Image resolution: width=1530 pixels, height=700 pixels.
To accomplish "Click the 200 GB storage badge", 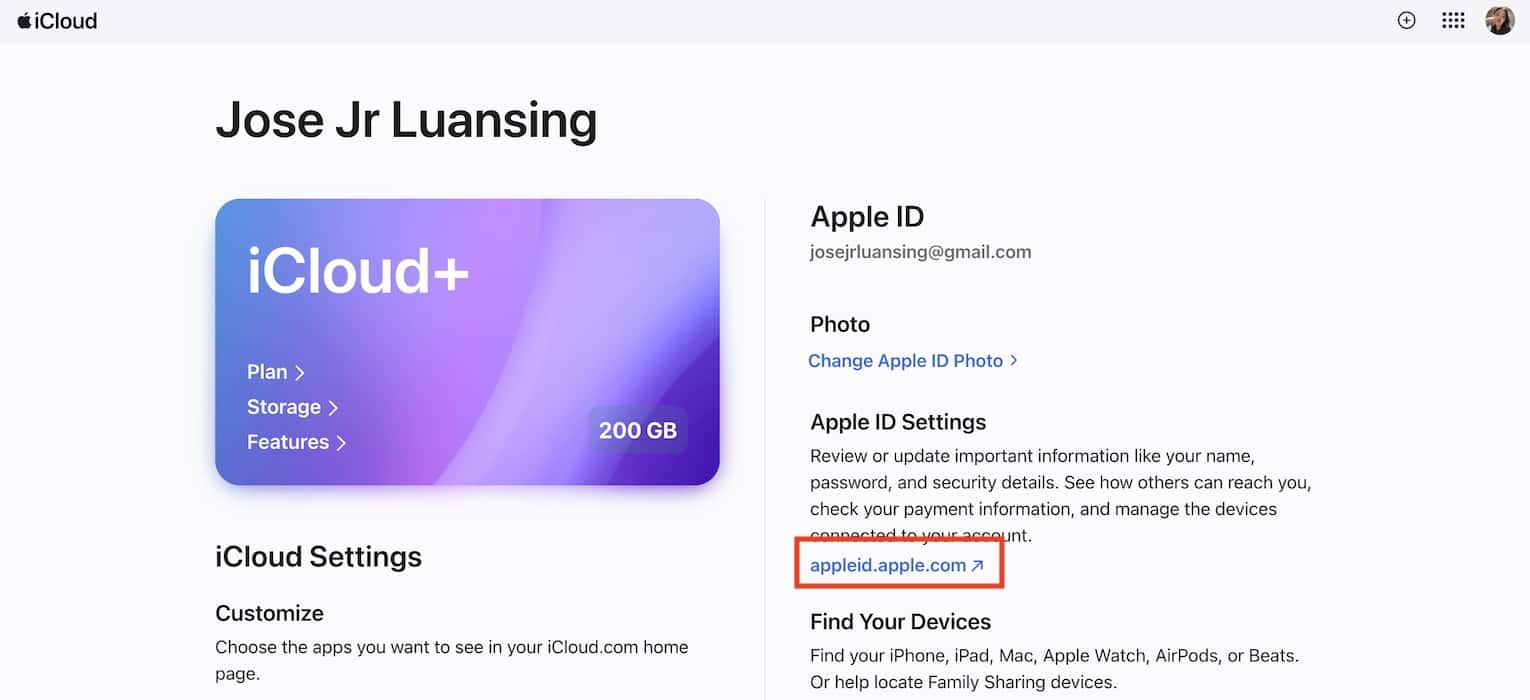I will 637,431.
